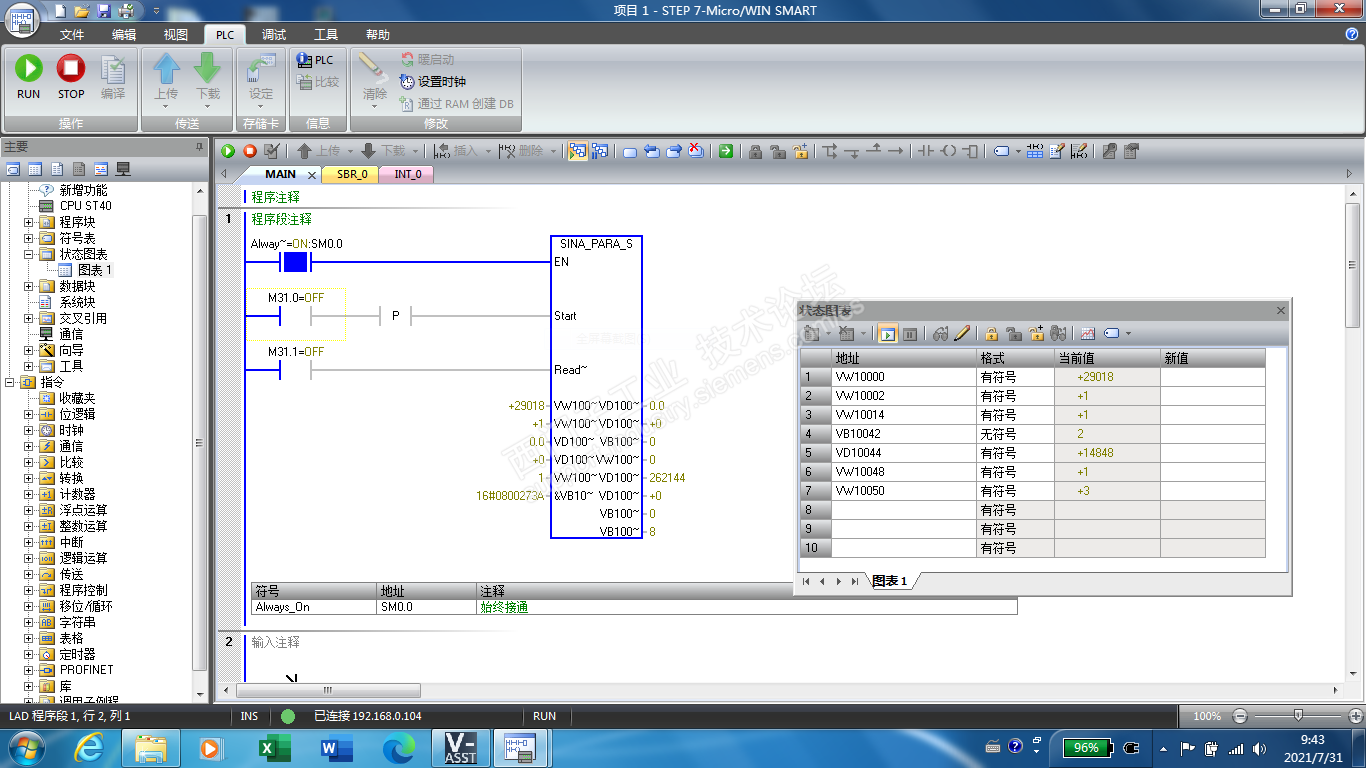Open the 视图 ribbon tab

[176, 34]
